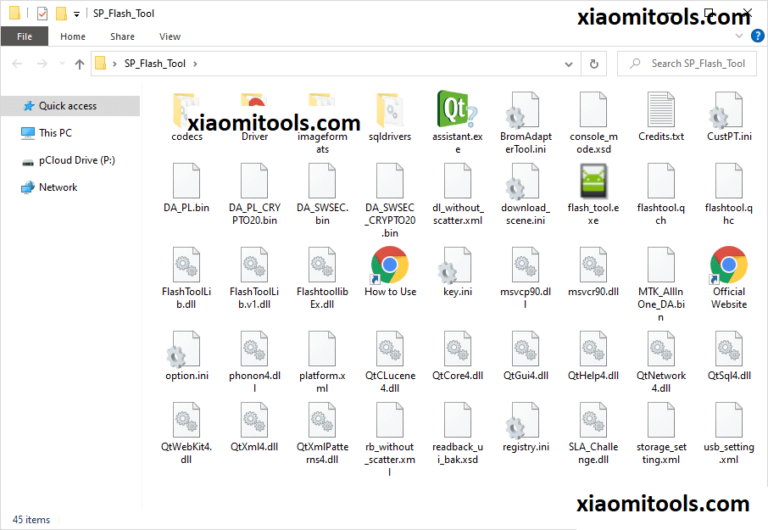Open the How to Use Chrome shortcut

[390, 267]
